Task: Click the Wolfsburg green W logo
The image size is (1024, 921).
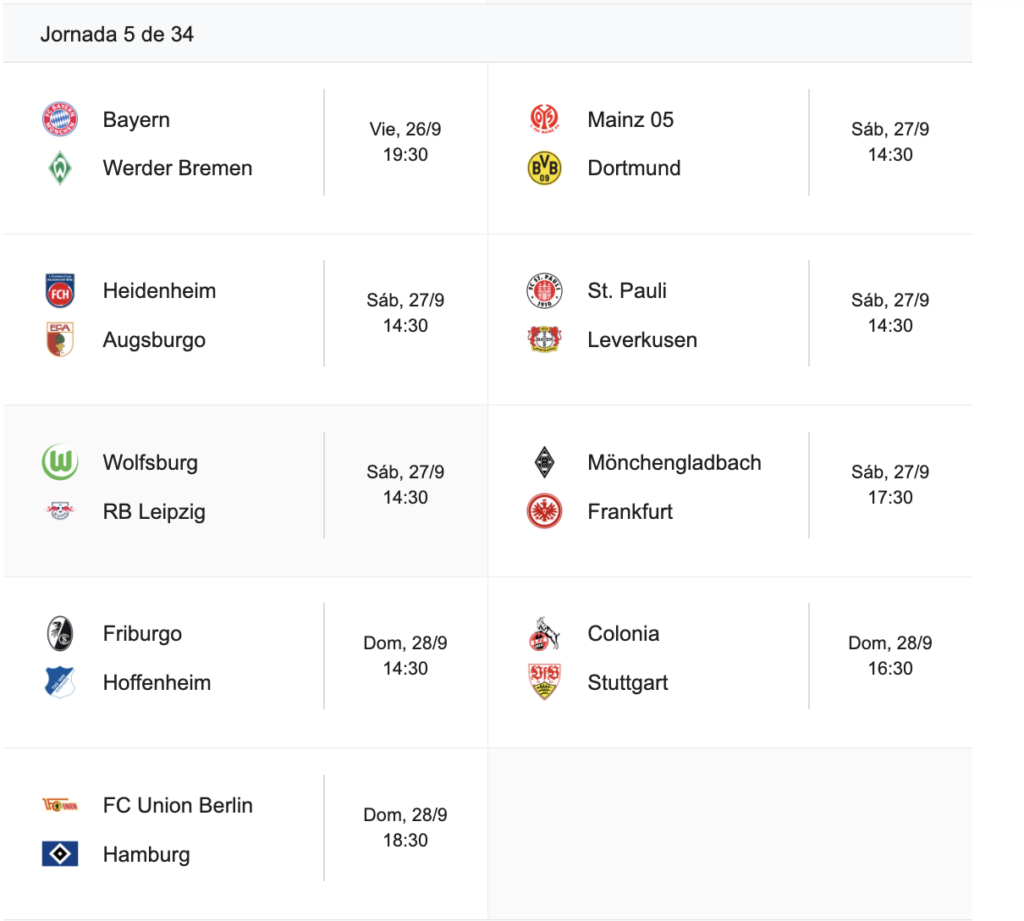Action: (60, 463)
